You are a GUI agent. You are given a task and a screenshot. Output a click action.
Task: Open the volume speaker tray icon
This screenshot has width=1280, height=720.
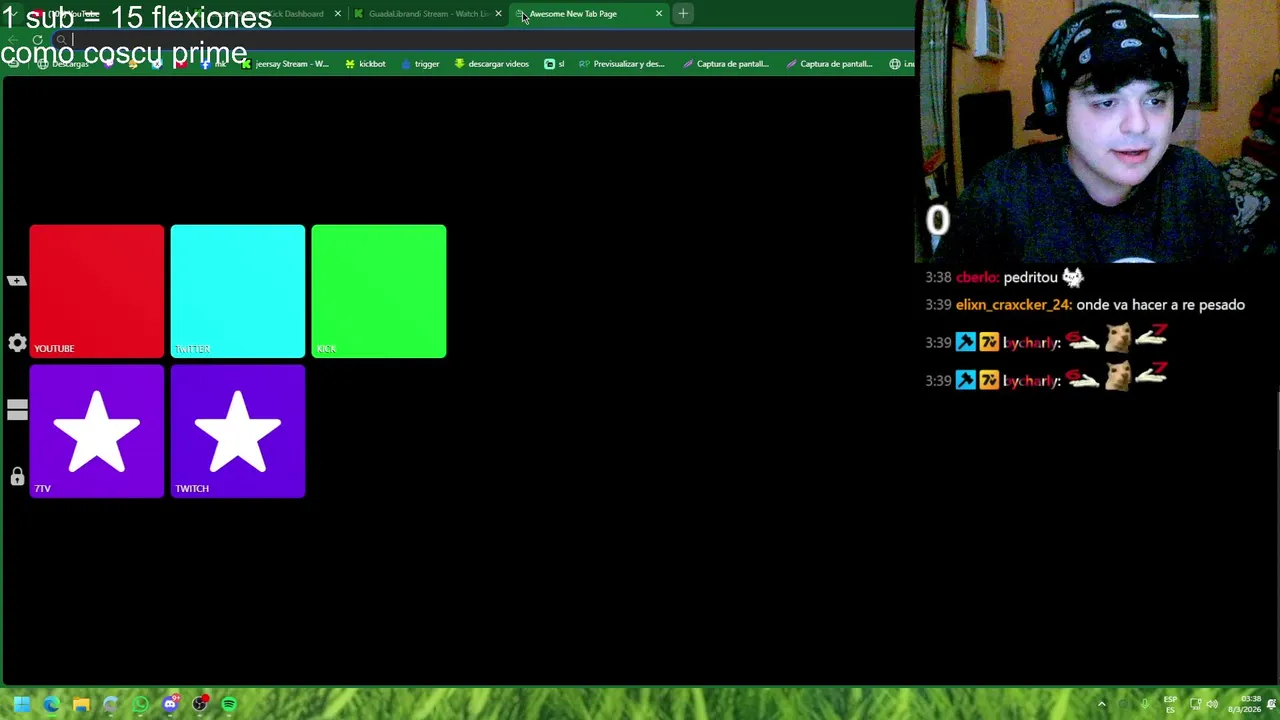[x=1212, y=704]
